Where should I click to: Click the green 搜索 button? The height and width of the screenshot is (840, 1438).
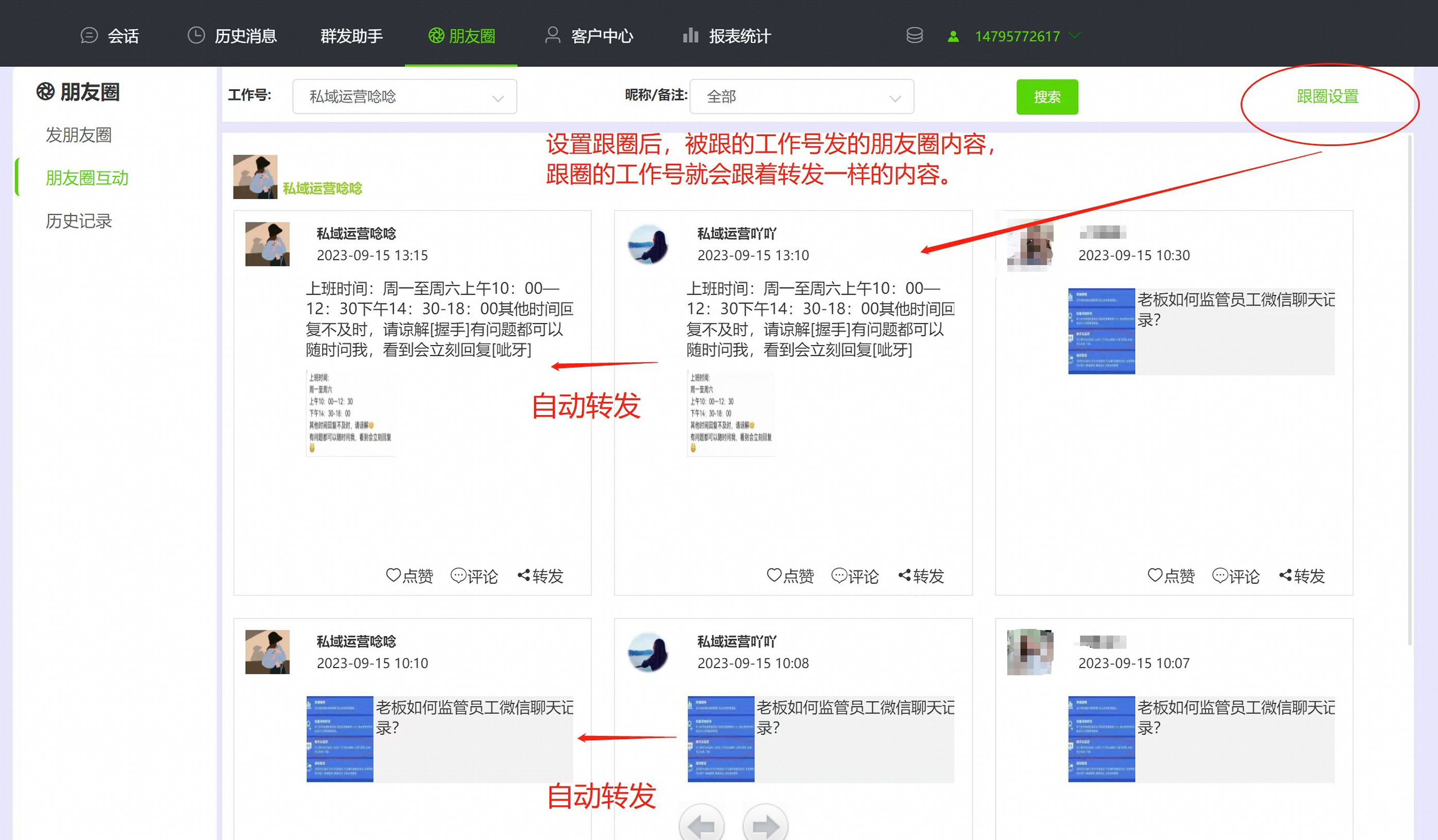[x=1046, y=96]
